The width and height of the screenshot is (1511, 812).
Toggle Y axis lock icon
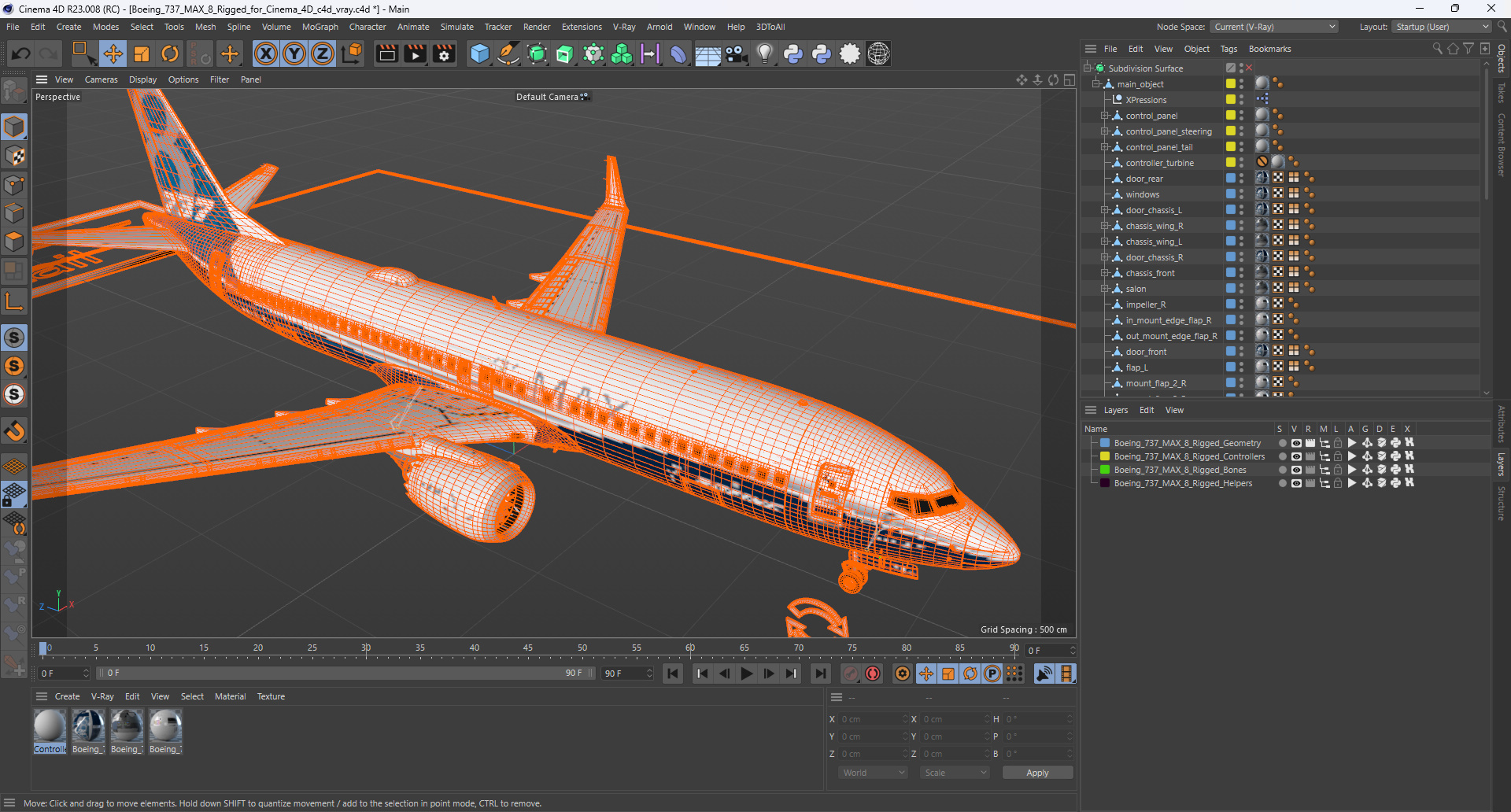pyautogui.click(x=294, y=54)
